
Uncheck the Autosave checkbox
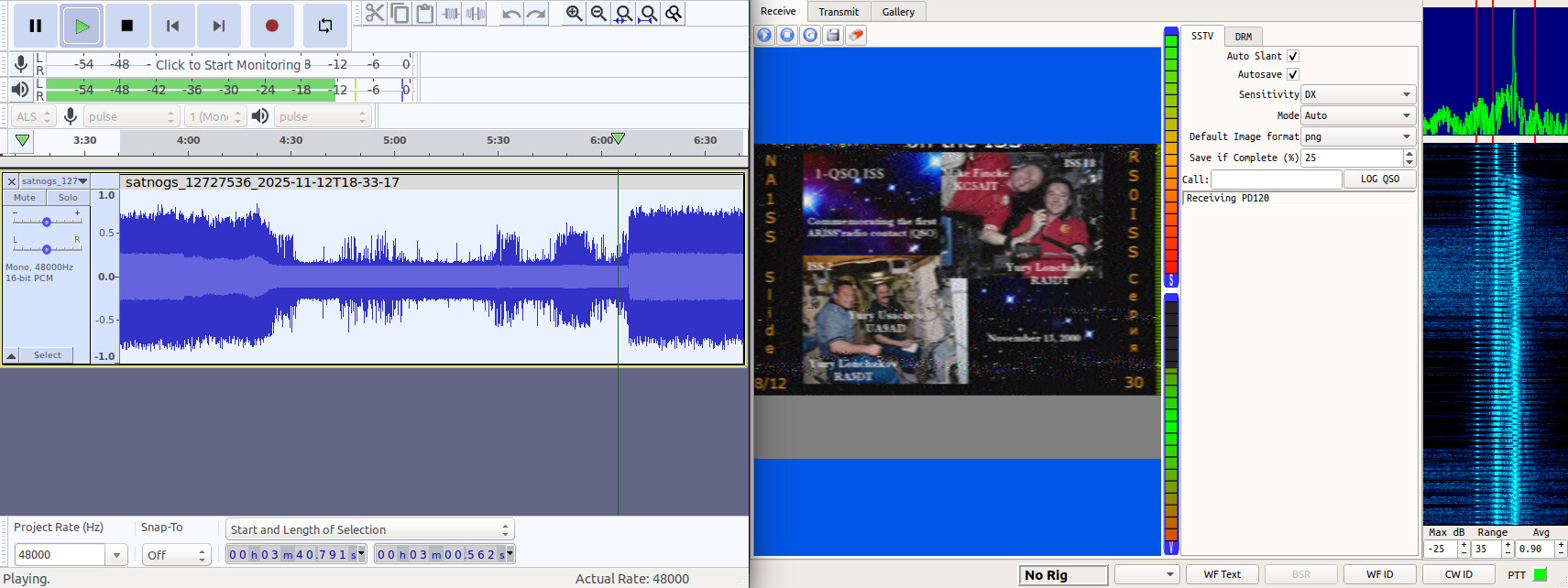coord(1292,74)
